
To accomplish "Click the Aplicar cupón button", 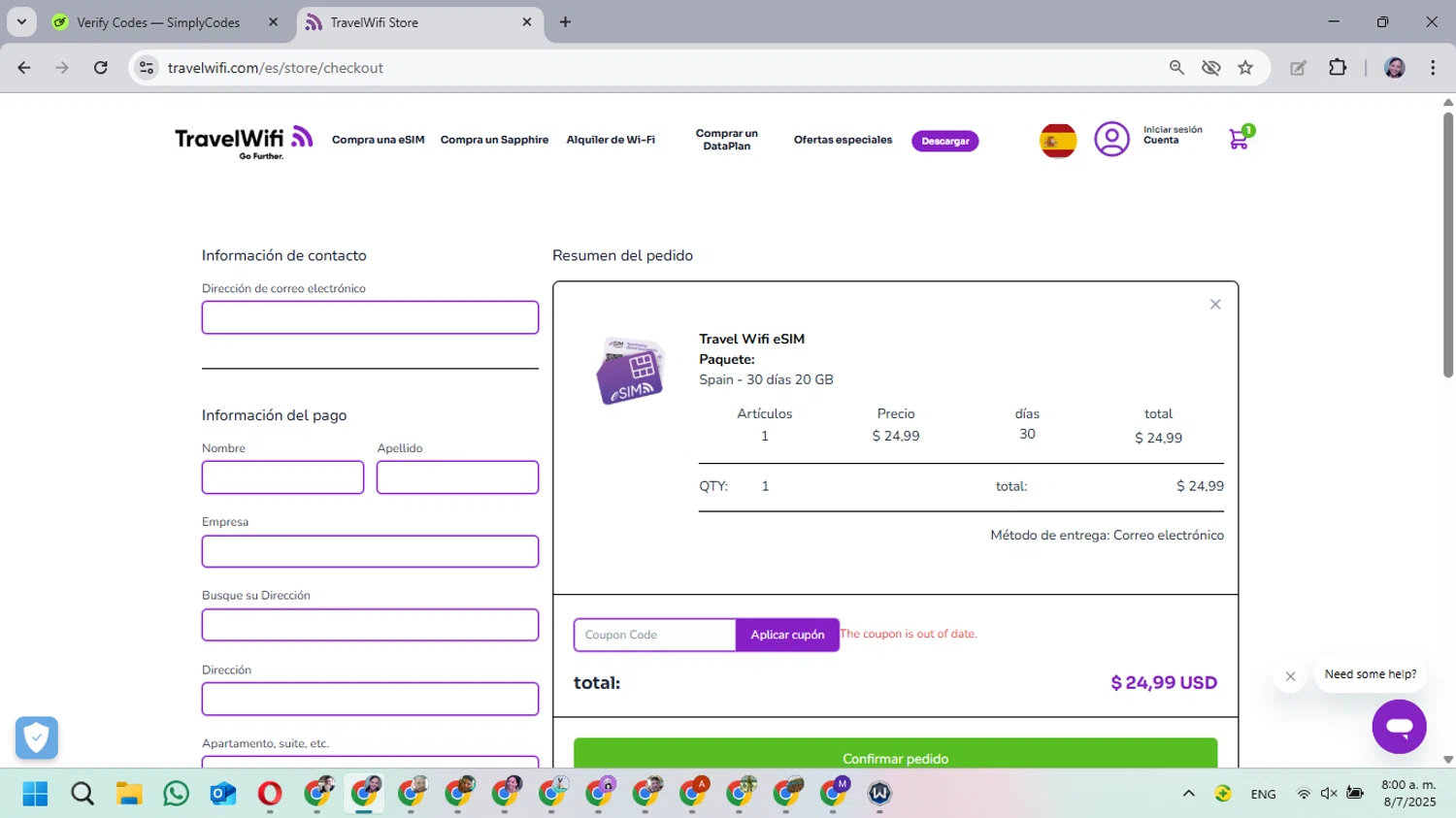I will coord(787,635).
